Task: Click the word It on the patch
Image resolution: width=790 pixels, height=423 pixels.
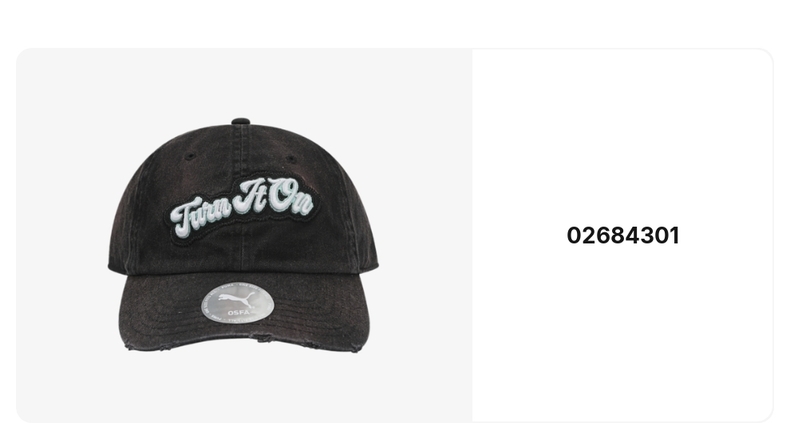Action: click(250, 196)
